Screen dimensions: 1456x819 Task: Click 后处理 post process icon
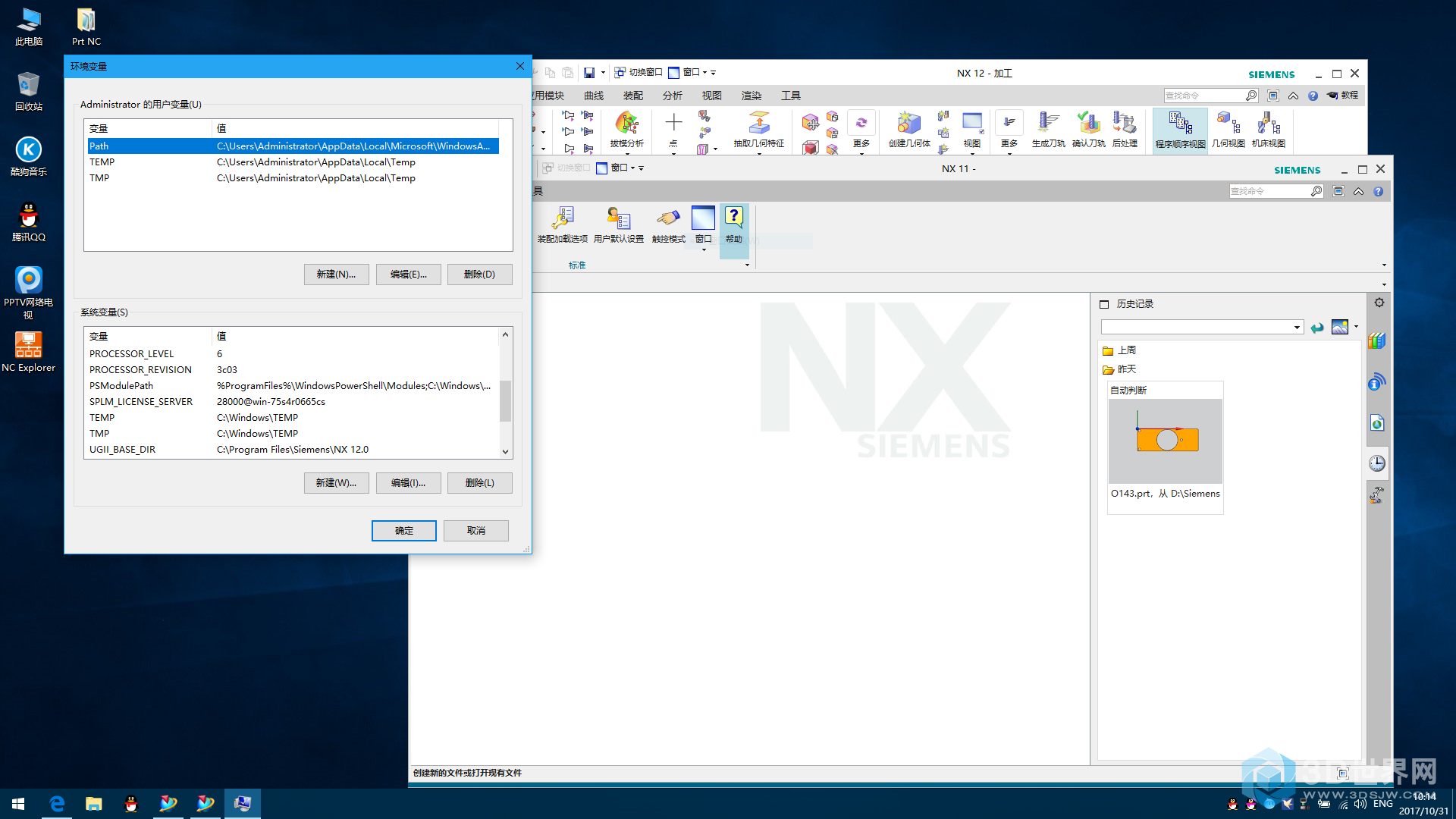coord(1125,130)
